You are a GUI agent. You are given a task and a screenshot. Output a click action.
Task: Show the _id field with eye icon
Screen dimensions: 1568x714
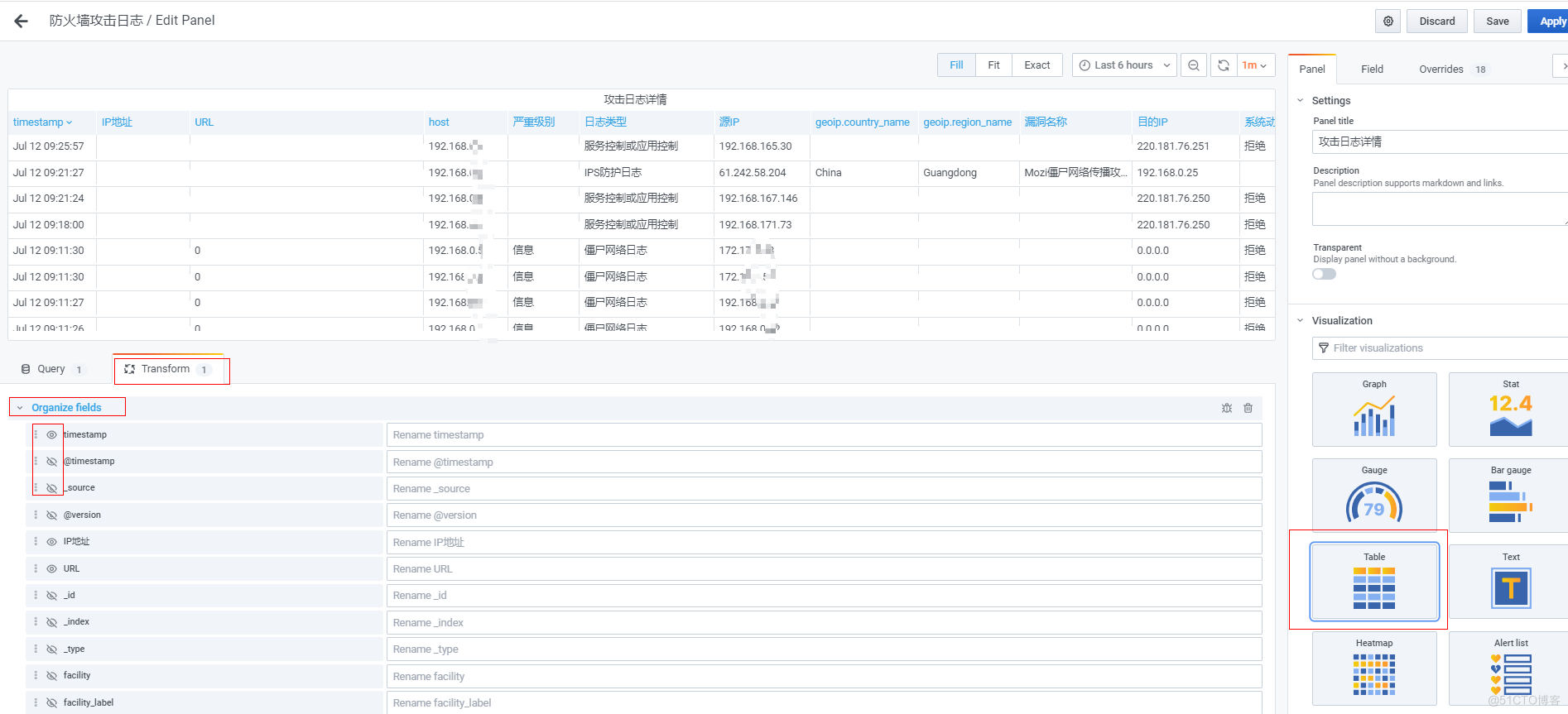pos(51,596)
